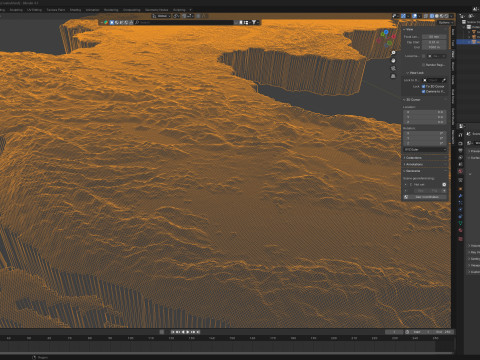Uncheck the Lock To 3D Cursor checkbox
Viewport: 480px width, 360px height.
point(424,86)
